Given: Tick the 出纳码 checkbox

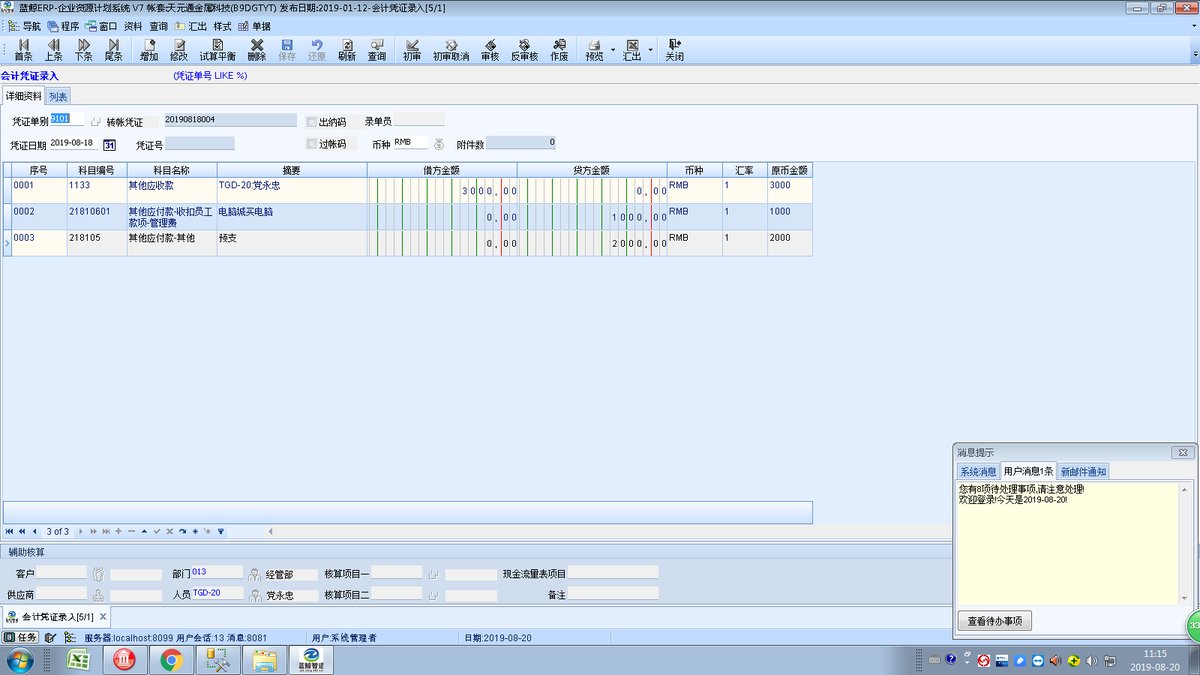Looking at the screenshot, I should tap(312, 122).
